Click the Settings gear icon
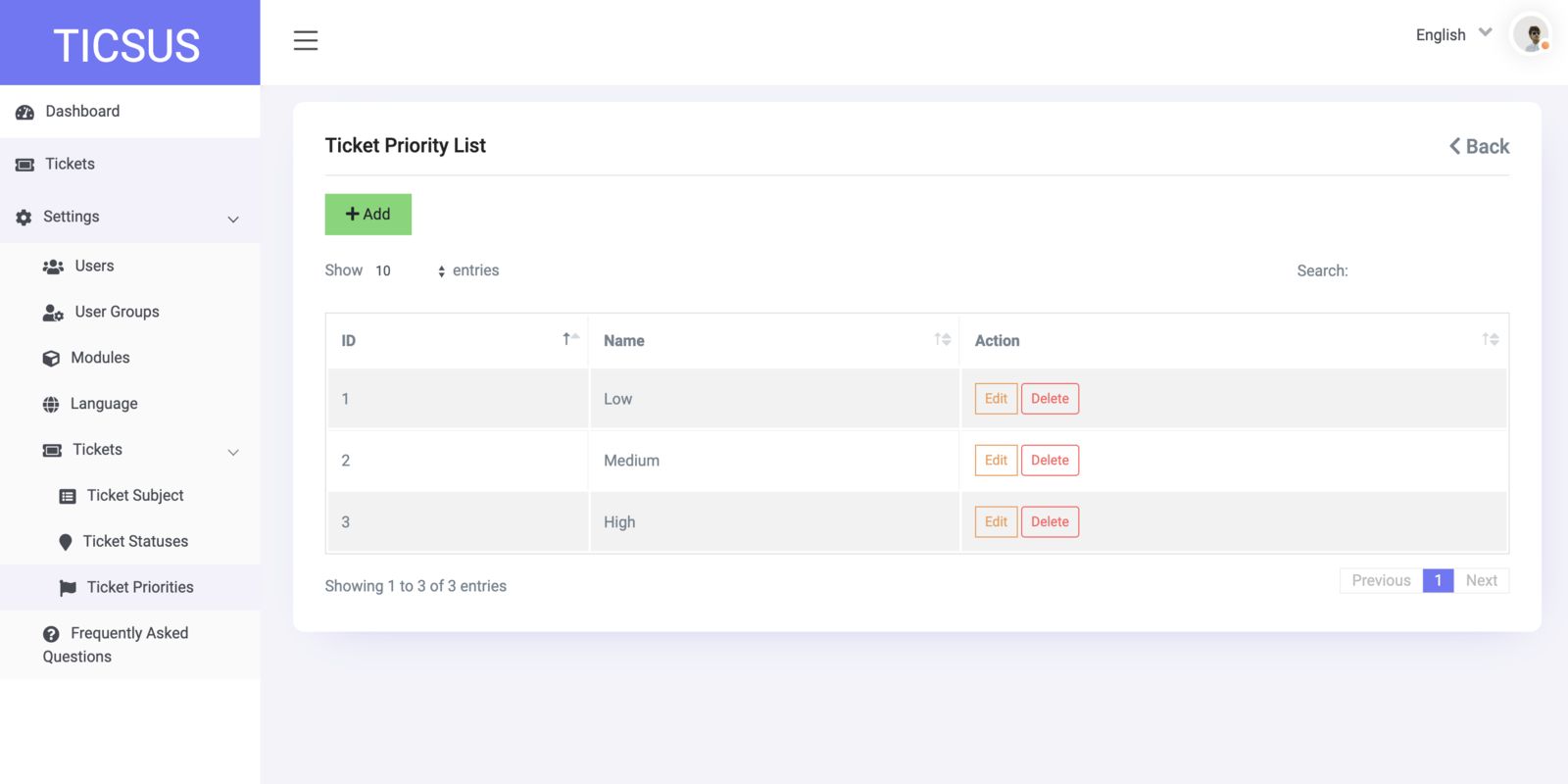This screenshot has width=1568, height=784. tap(24, 218)
